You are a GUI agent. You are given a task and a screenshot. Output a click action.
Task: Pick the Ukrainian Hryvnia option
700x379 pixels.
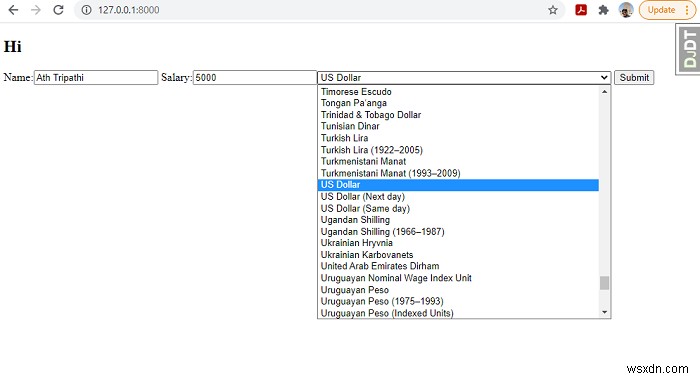458,243
